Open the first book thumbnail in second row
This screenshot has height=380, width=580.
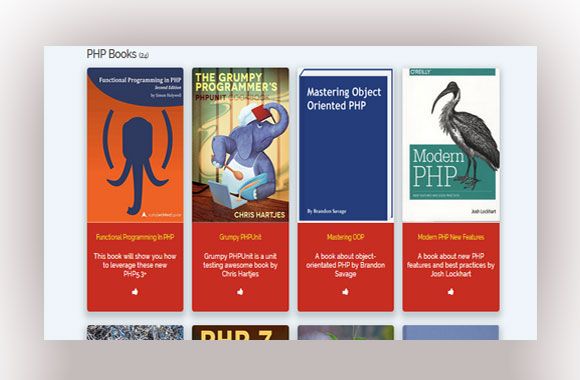pyautogui.click(x=135, y=333)
